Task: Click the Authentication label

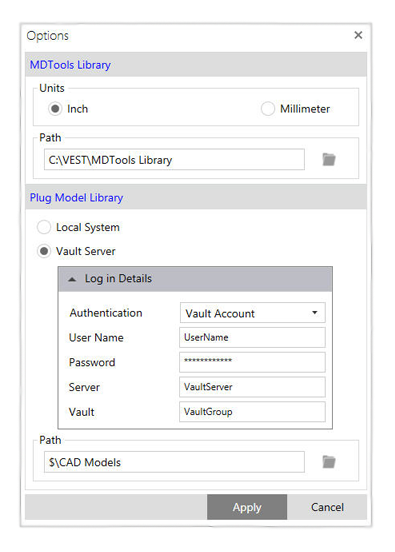Action: click(106, 313)
